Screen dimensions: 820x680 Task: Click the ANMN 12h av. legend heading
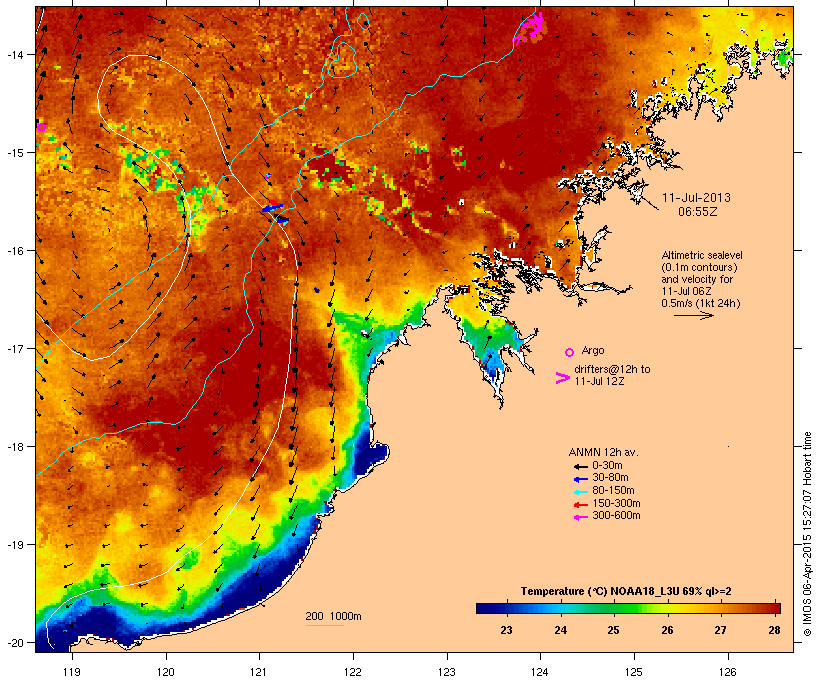pos(603,452)
